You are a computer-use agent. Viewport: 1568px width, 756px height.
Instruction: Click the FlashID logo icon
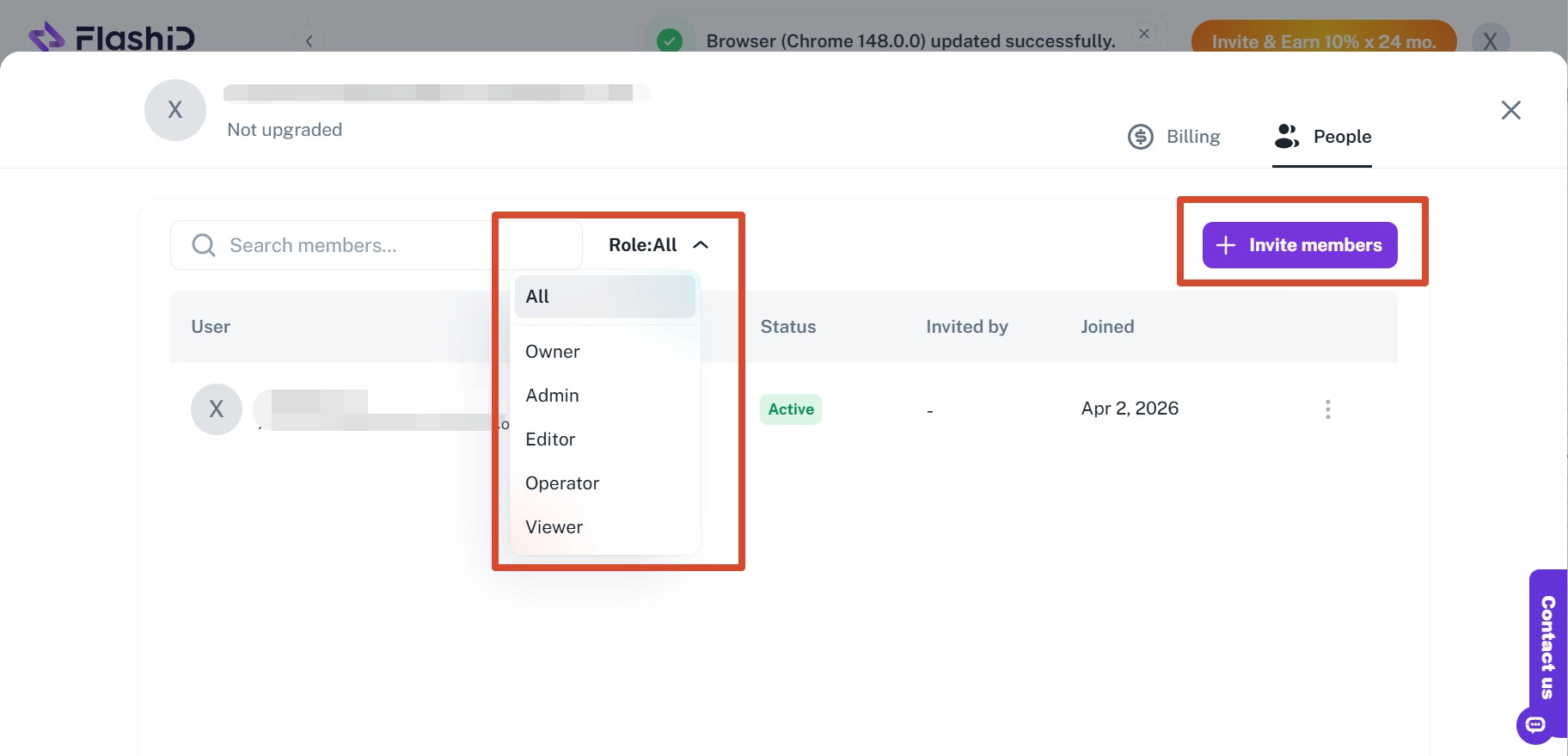tap(46, 37)
